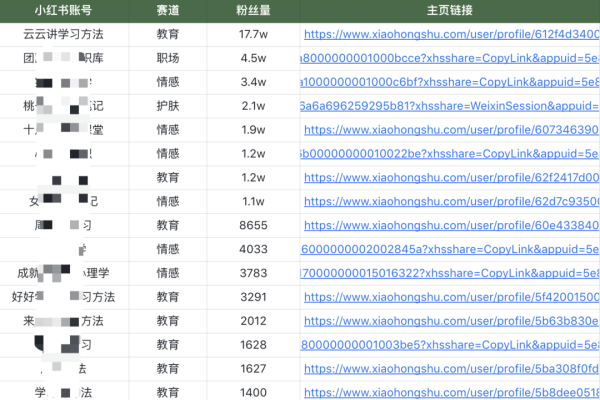Select the 教育 cell in the 17.7w row
This screenshot has width=600, height=400.
(x=168, y=34)
